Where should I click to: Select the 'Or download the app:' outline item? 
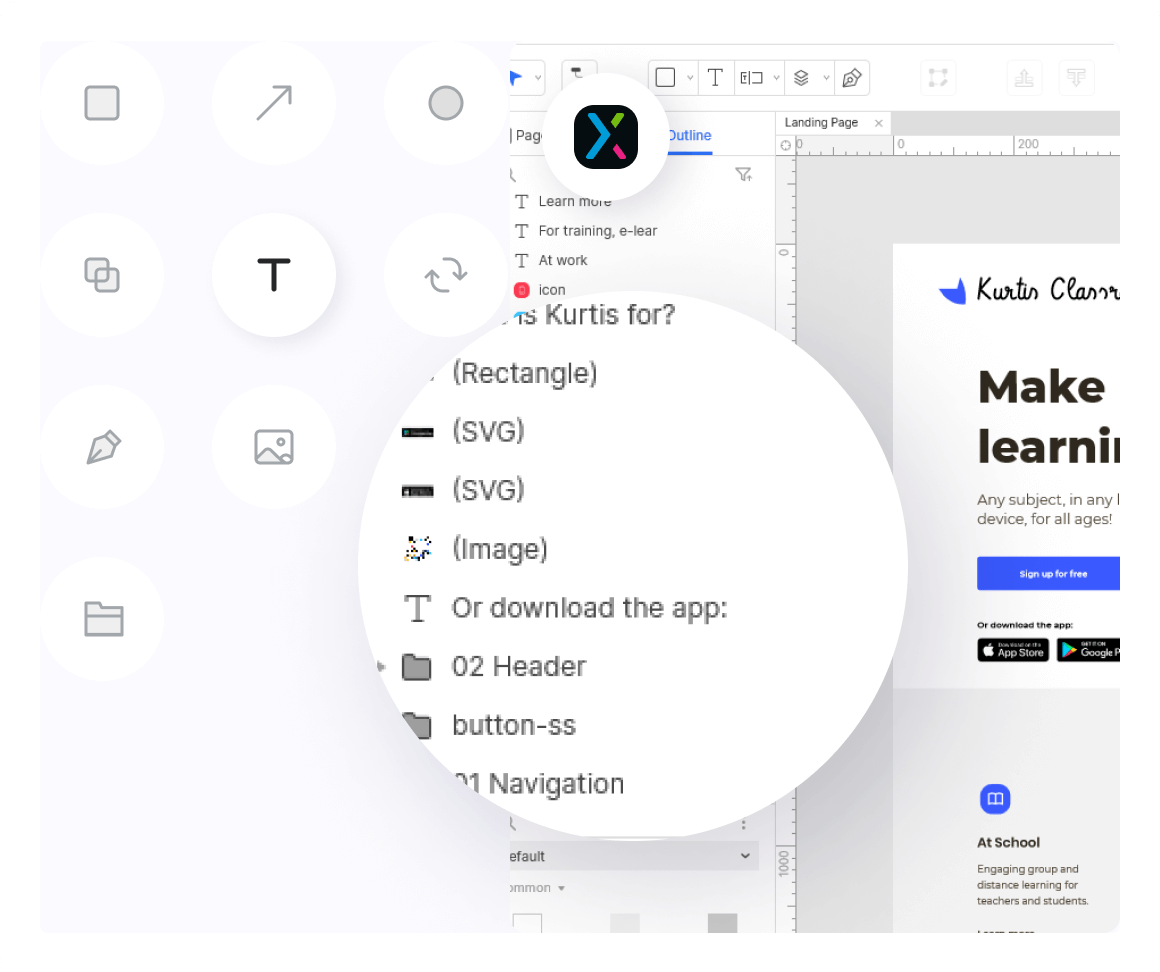click(588, 608)
